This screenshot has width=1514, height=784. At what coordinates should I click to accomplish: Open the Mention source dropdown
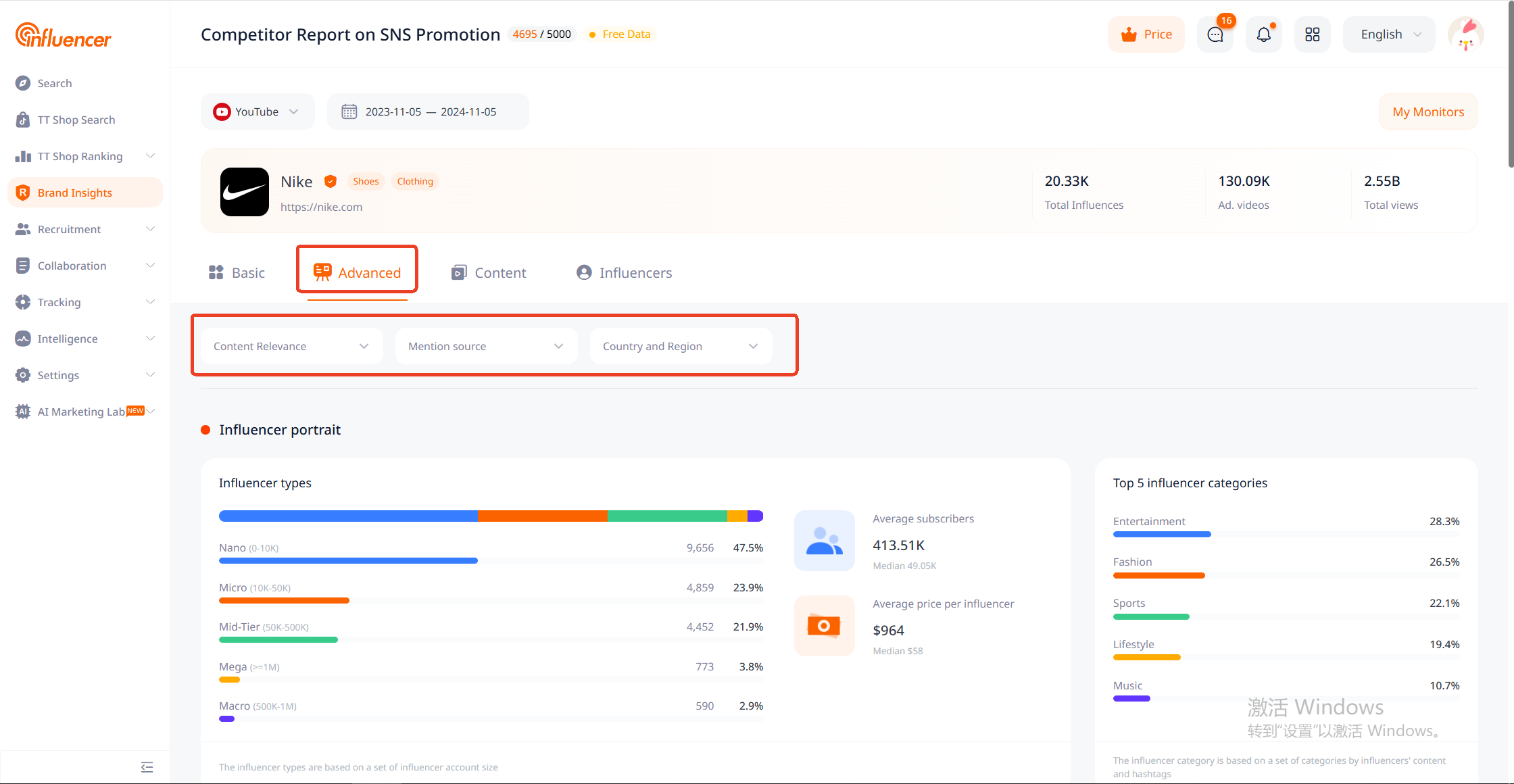click(486, 346)
